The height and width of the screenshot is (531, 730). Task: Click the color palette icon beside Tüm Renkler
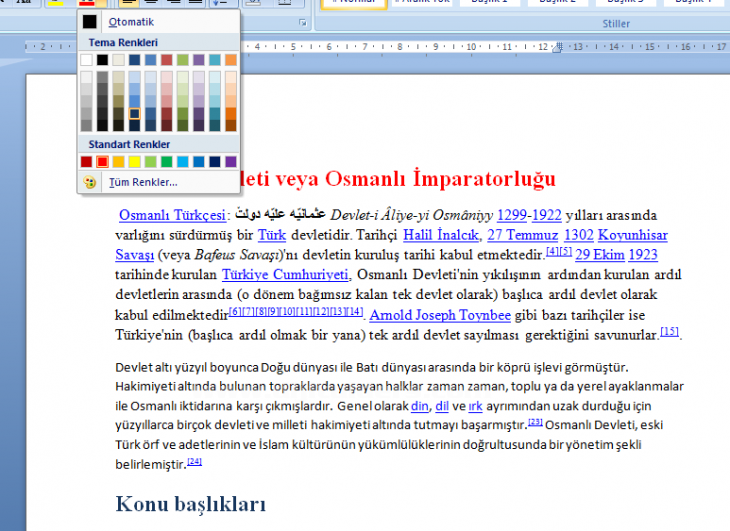tap(90, 182)
